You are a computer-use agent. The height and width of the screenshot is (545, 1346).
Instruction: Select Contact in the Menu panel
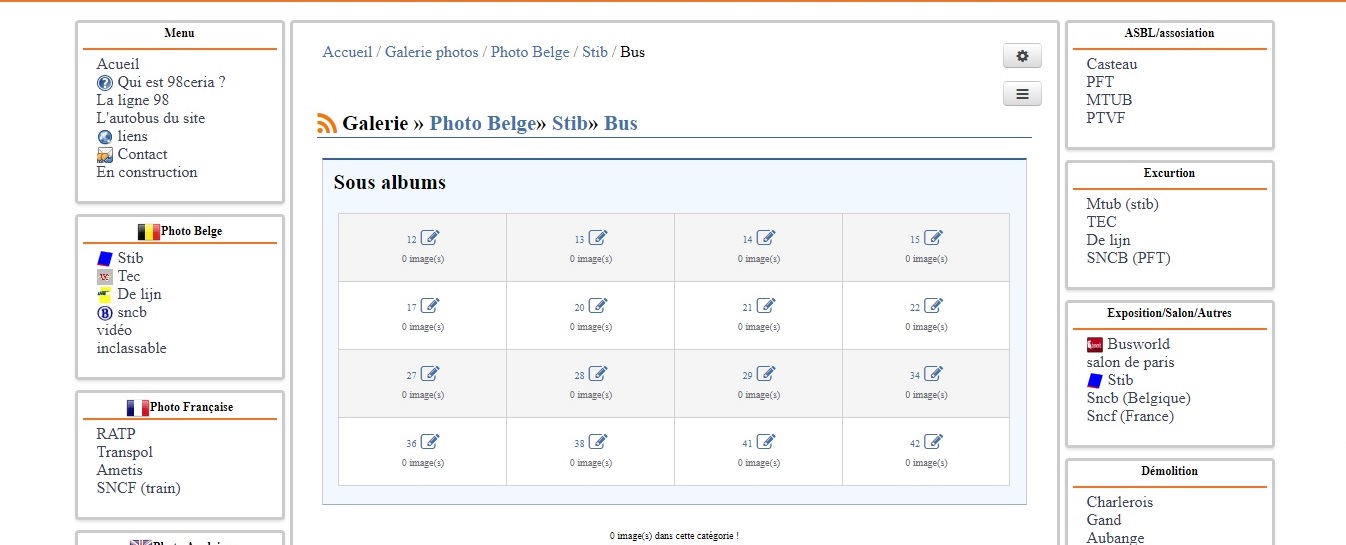click(142, 154)
